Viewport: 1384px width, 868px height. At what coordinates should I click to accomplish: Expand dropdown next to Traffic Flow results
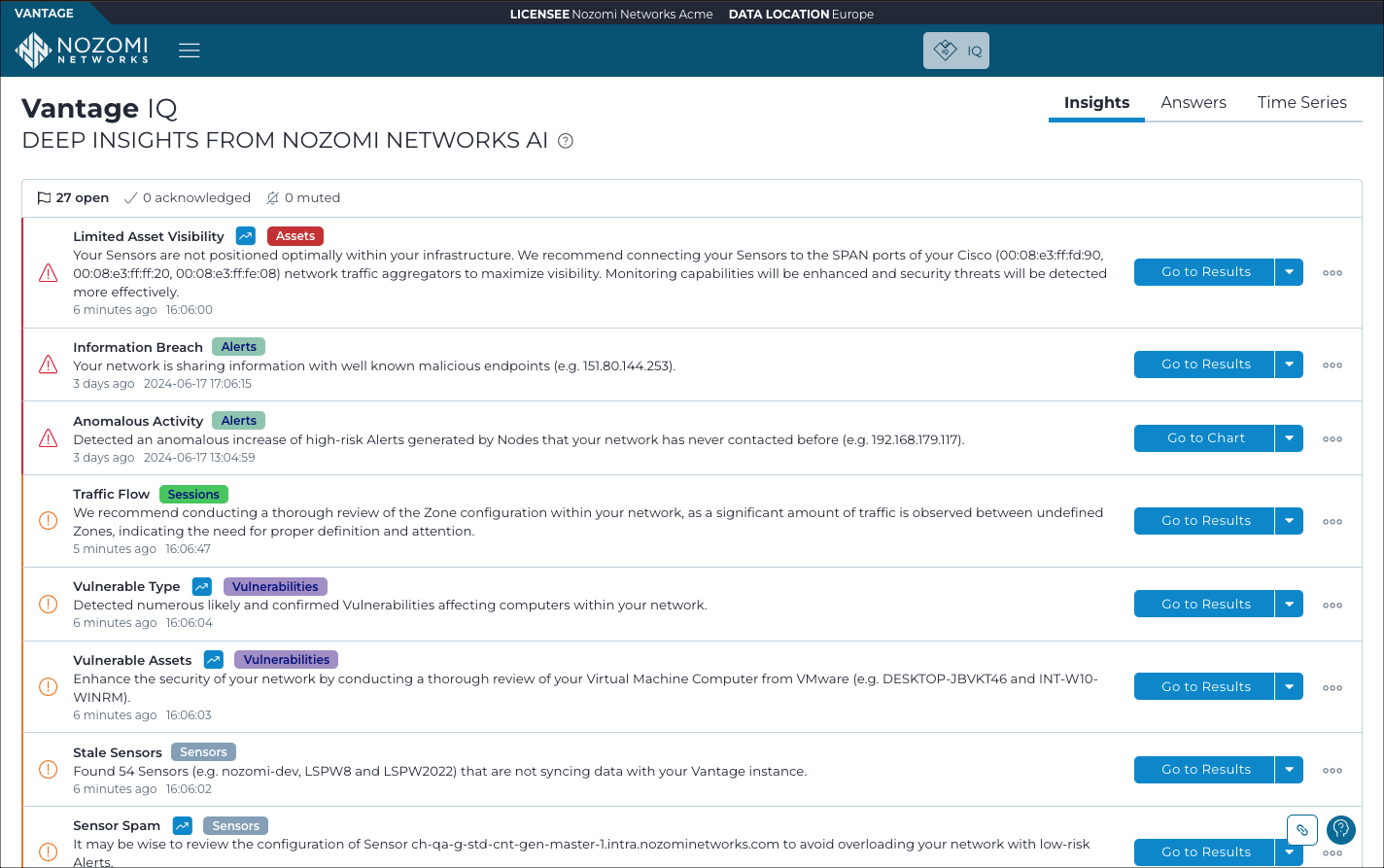[x=1289, y=521]
